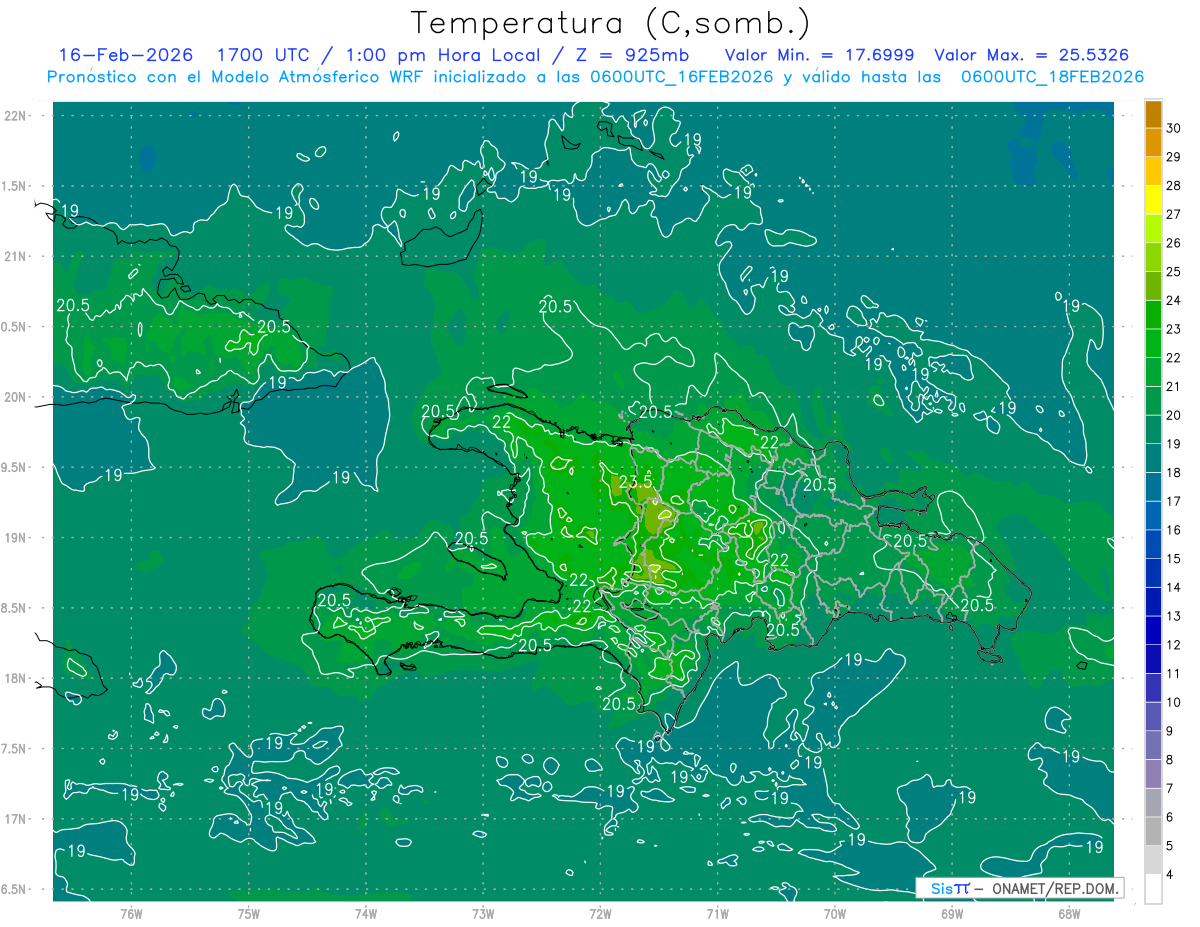Select gray swatch between 5 and 6
The height and width of the screenshot is (927, 1200).
(x=1153, y=832)
